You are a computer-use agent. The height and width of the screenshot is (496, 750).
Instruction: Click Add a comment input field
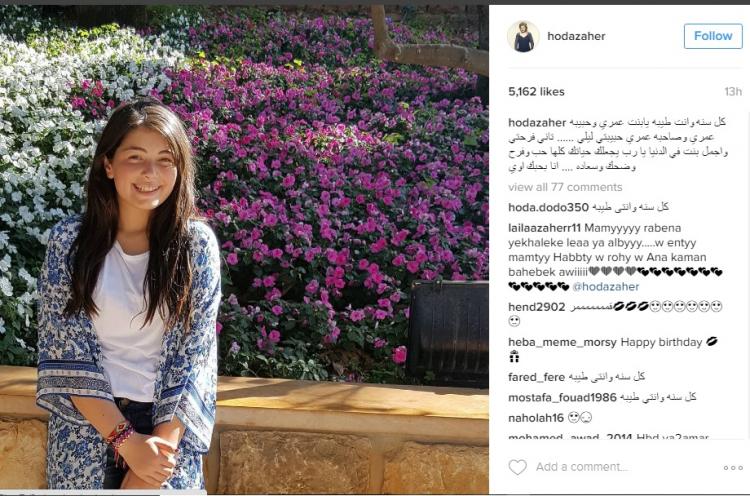click(x=581, y=467)
